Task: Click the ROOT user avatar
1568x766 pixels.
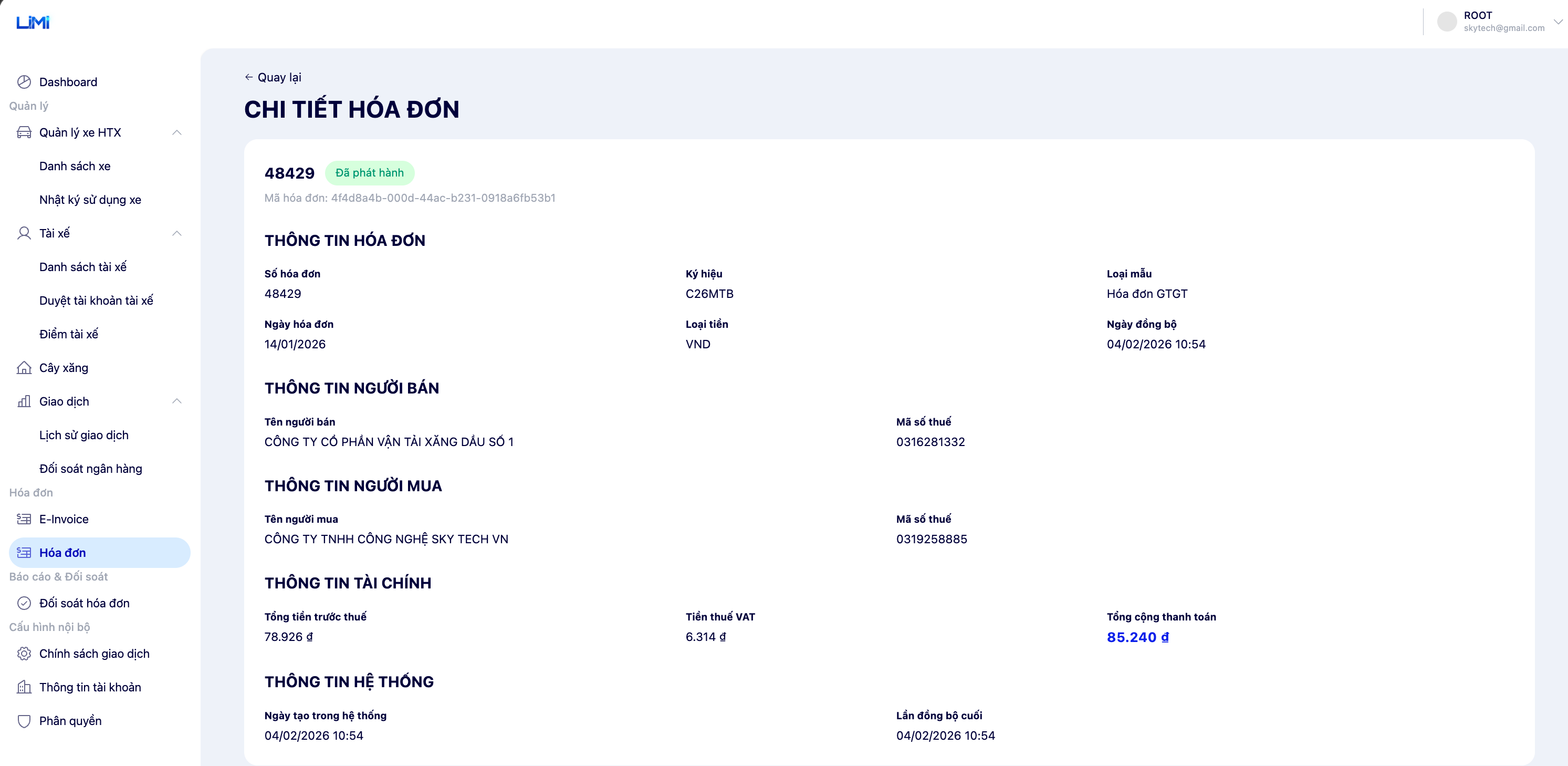Action: click(1447, 22)
